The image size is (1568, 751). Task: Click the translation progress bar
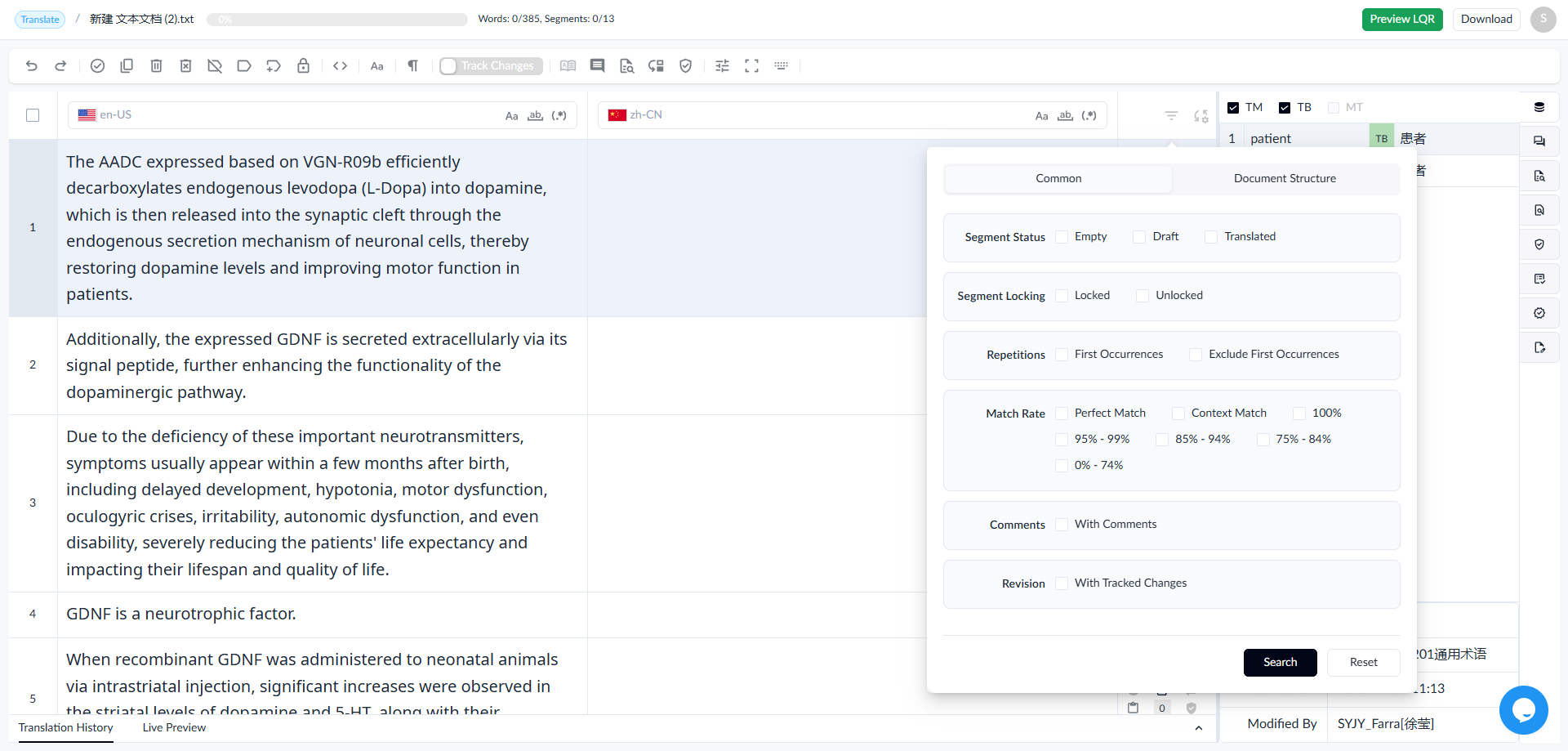click(337, 20)
